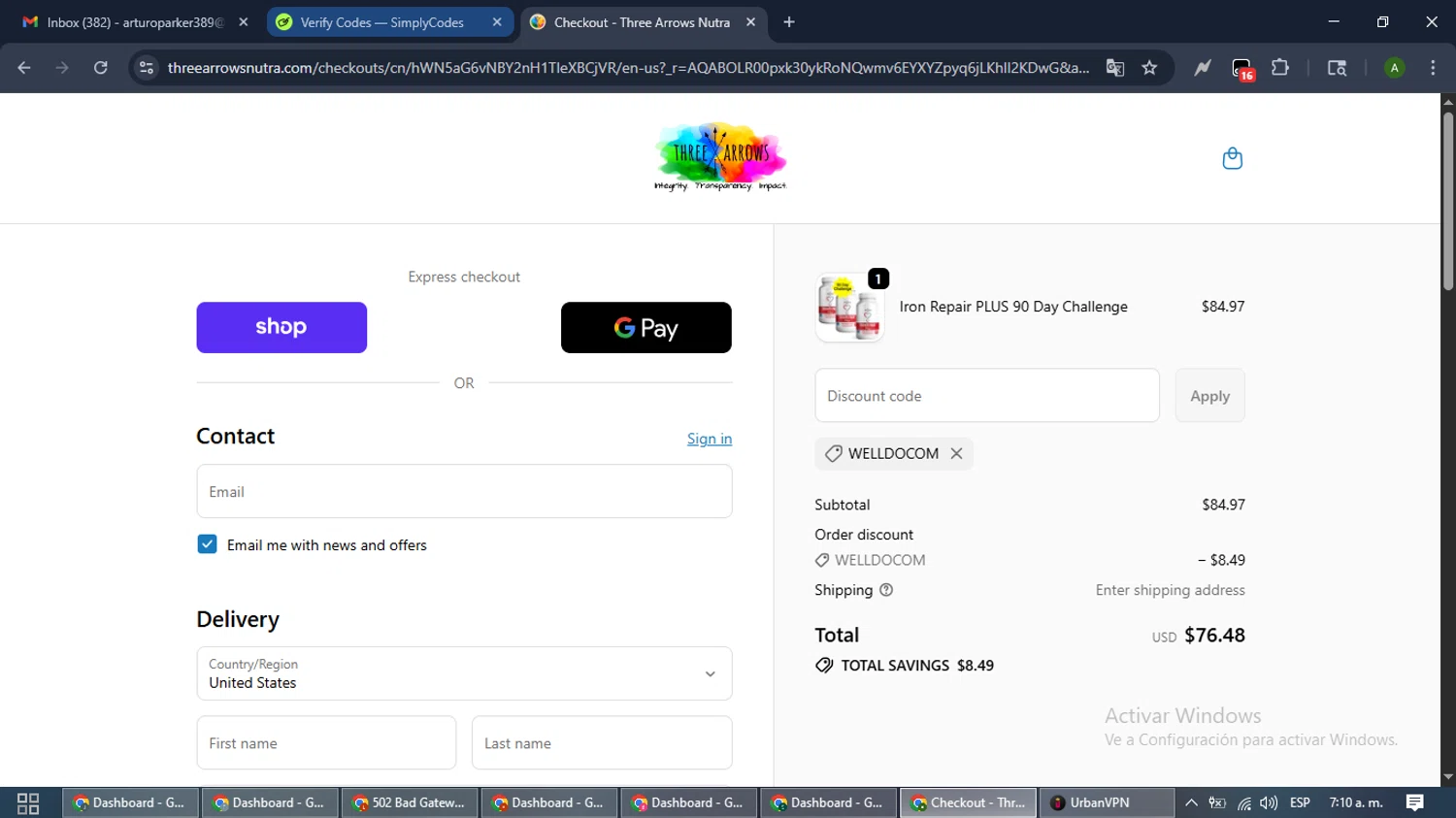Reload the checkout page
The image size is (1456, 818).
click(101, 68)
